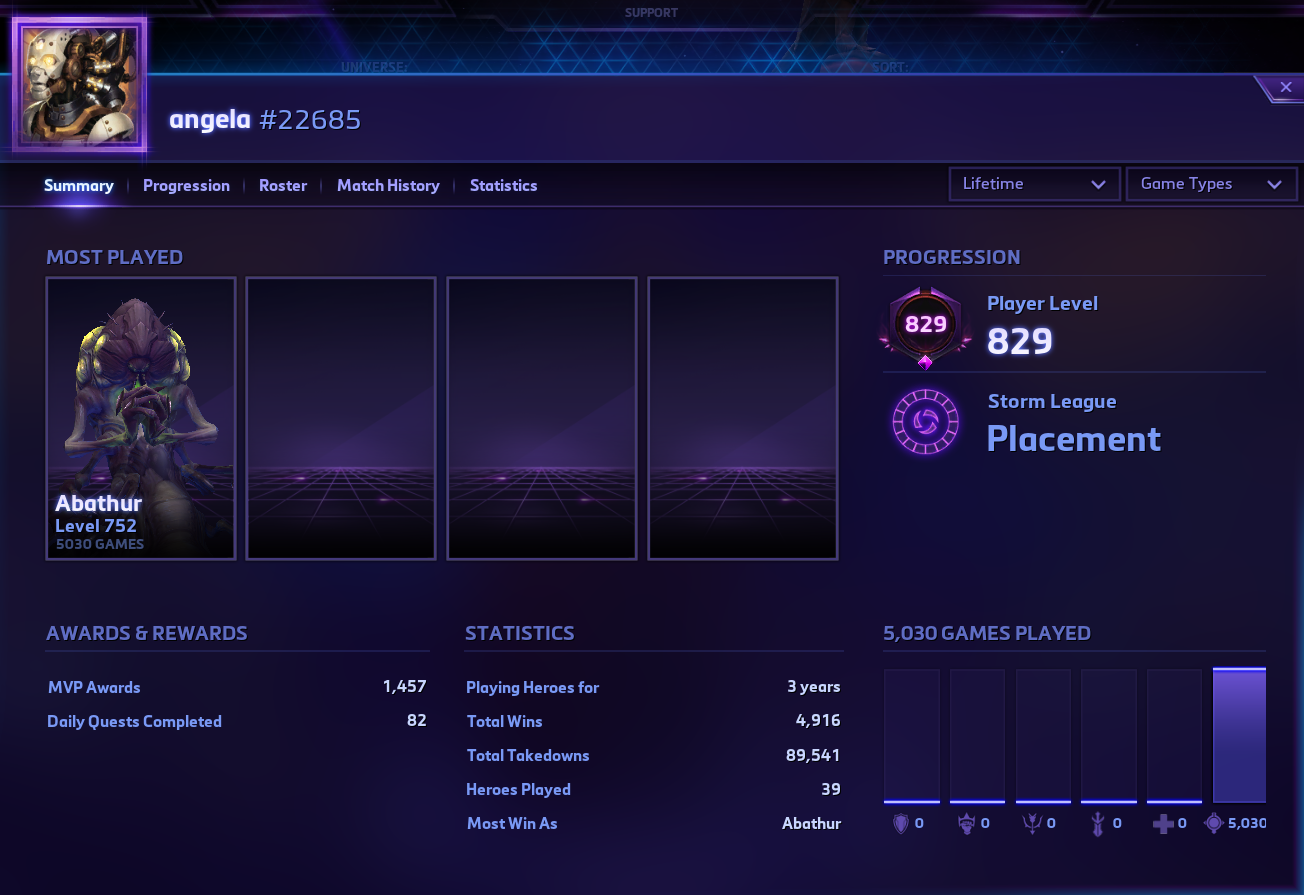The image size is (1304, 895).
Task: Open the Summary tab
Action: (x=78, y=185)
